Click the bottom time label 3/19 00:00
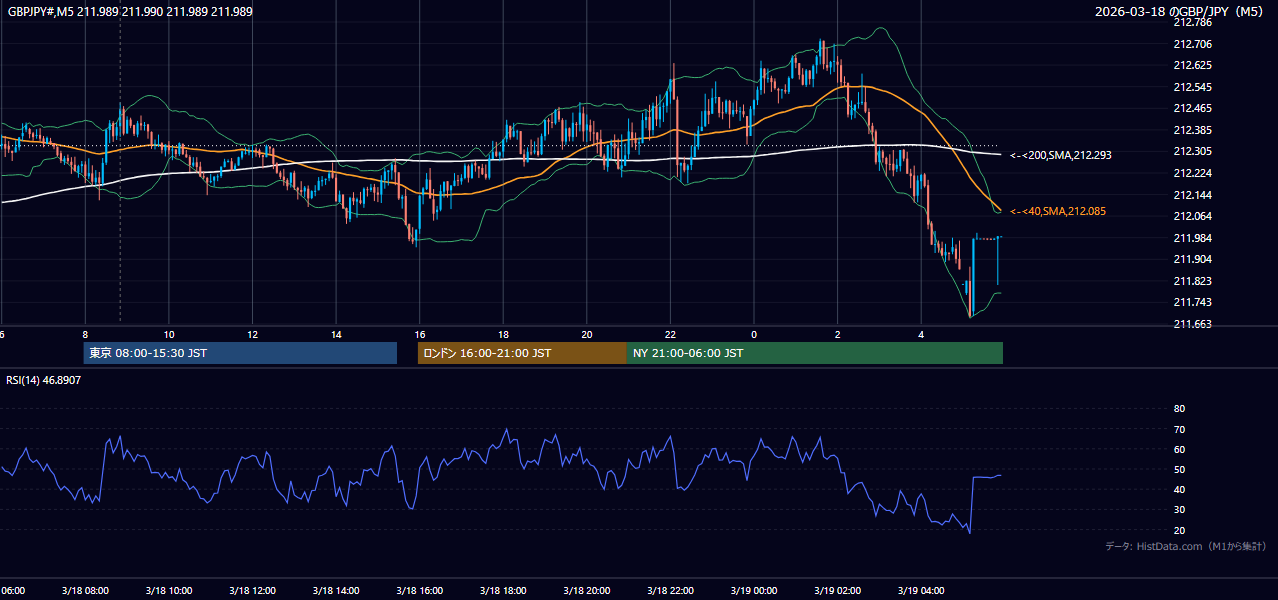1278x600 pixels. pos(754,591)
